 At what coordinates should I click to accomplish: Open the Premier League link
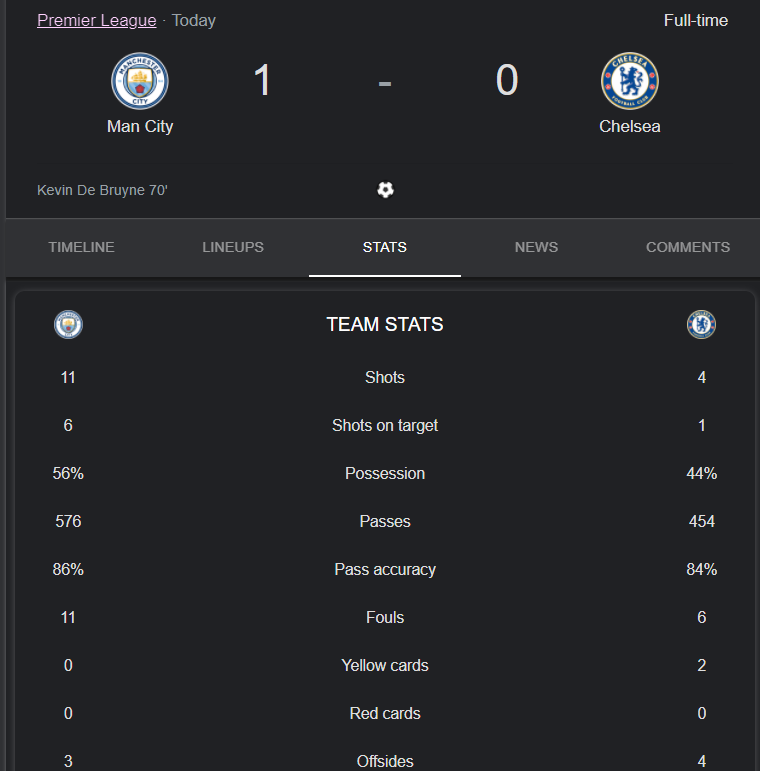coord(97,20)
